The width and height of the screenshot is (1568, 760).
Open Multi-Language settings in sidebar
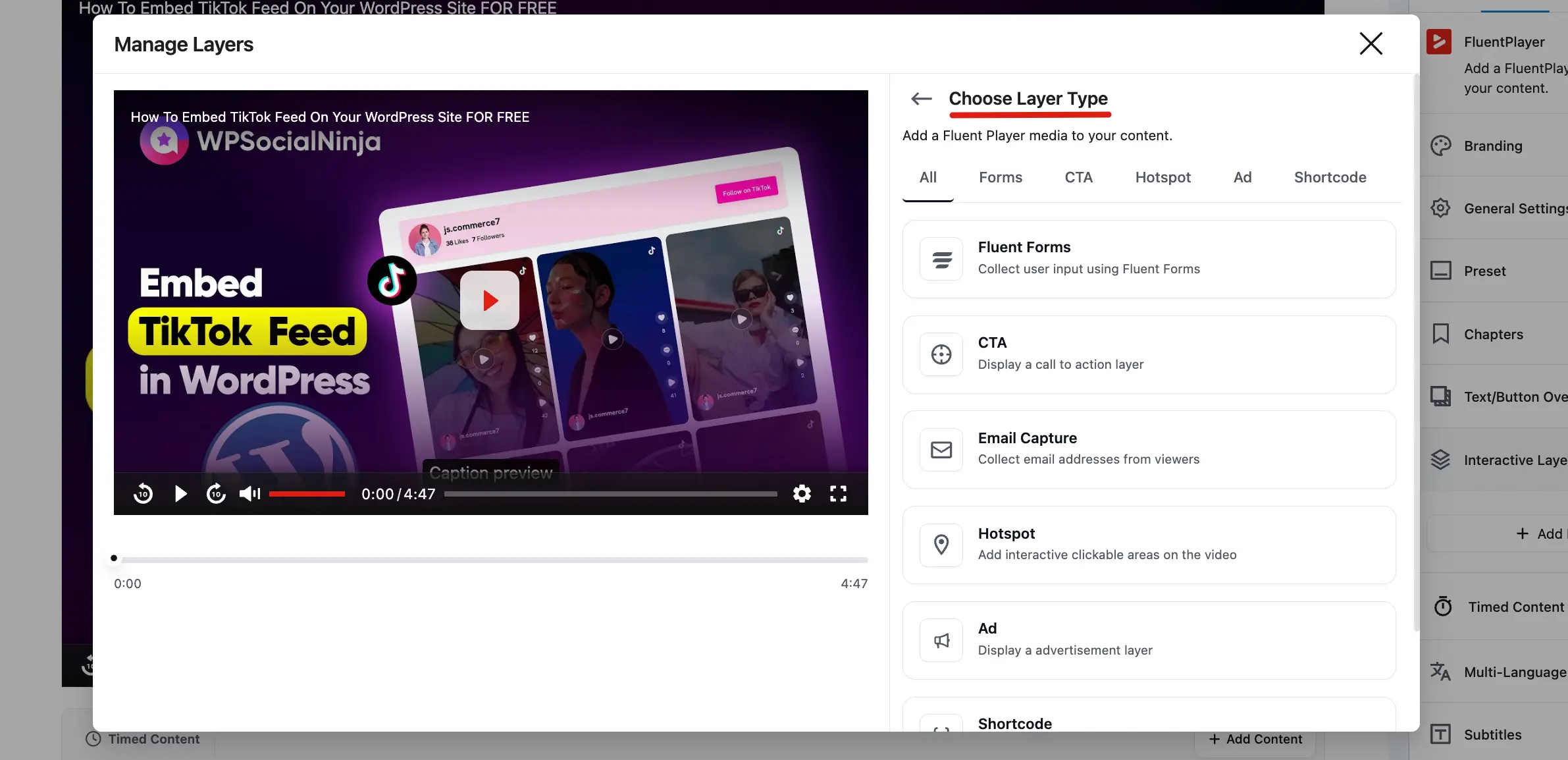coord(1493,672)
